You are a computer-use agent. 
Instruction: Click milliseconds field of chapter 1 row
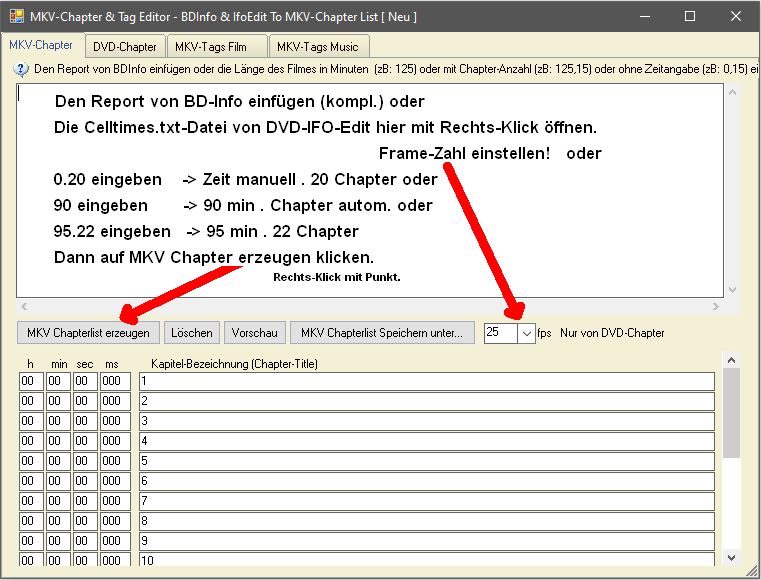(x=116, y=381)
